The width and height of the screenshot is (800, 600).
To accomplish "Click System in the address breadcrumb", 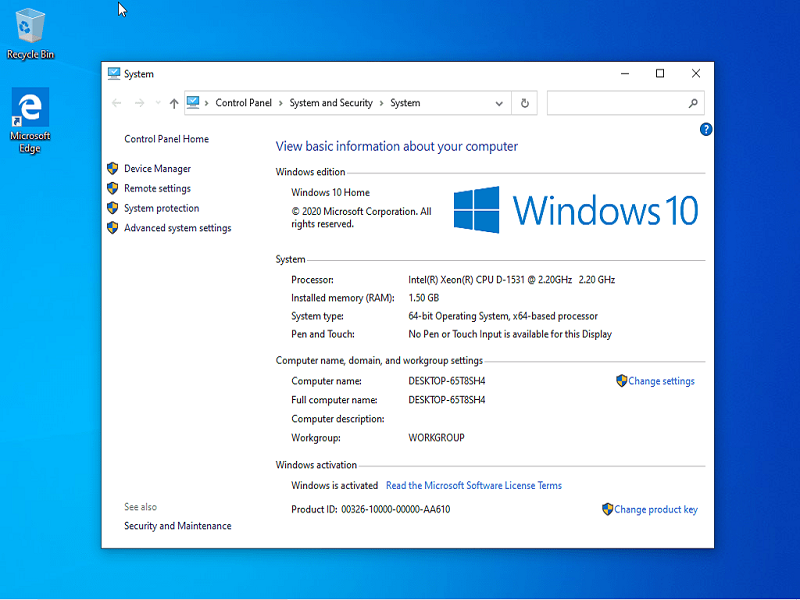I will coord(405,103).
